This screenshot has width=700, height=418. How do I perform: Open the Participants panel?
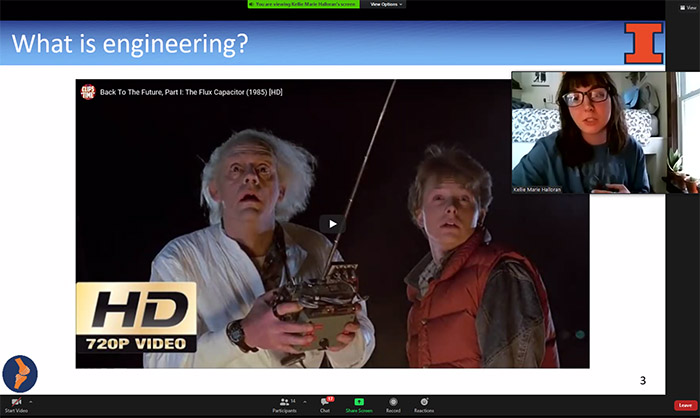[284, 405]
